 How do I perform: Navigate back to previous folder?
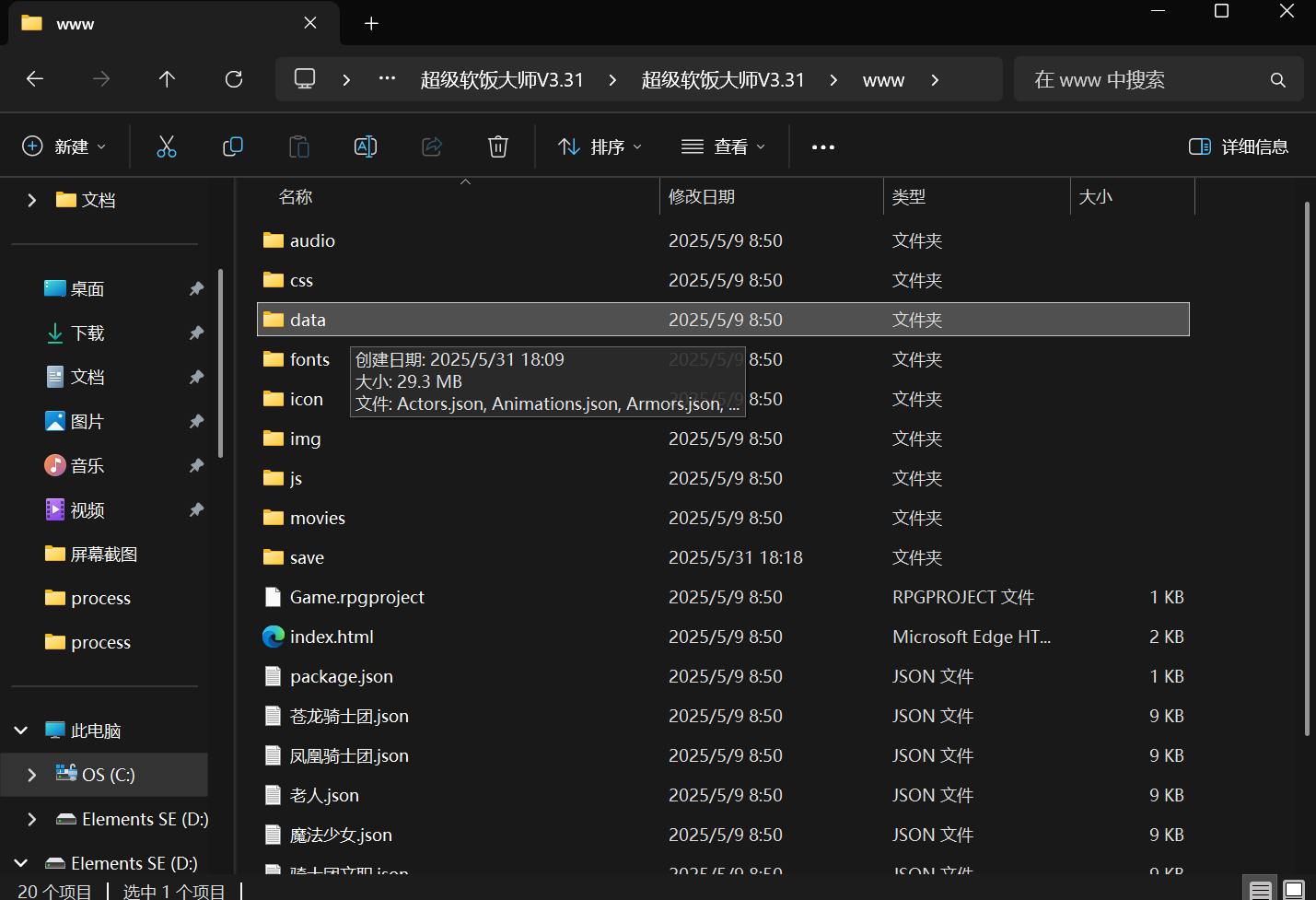click(35, 79)
